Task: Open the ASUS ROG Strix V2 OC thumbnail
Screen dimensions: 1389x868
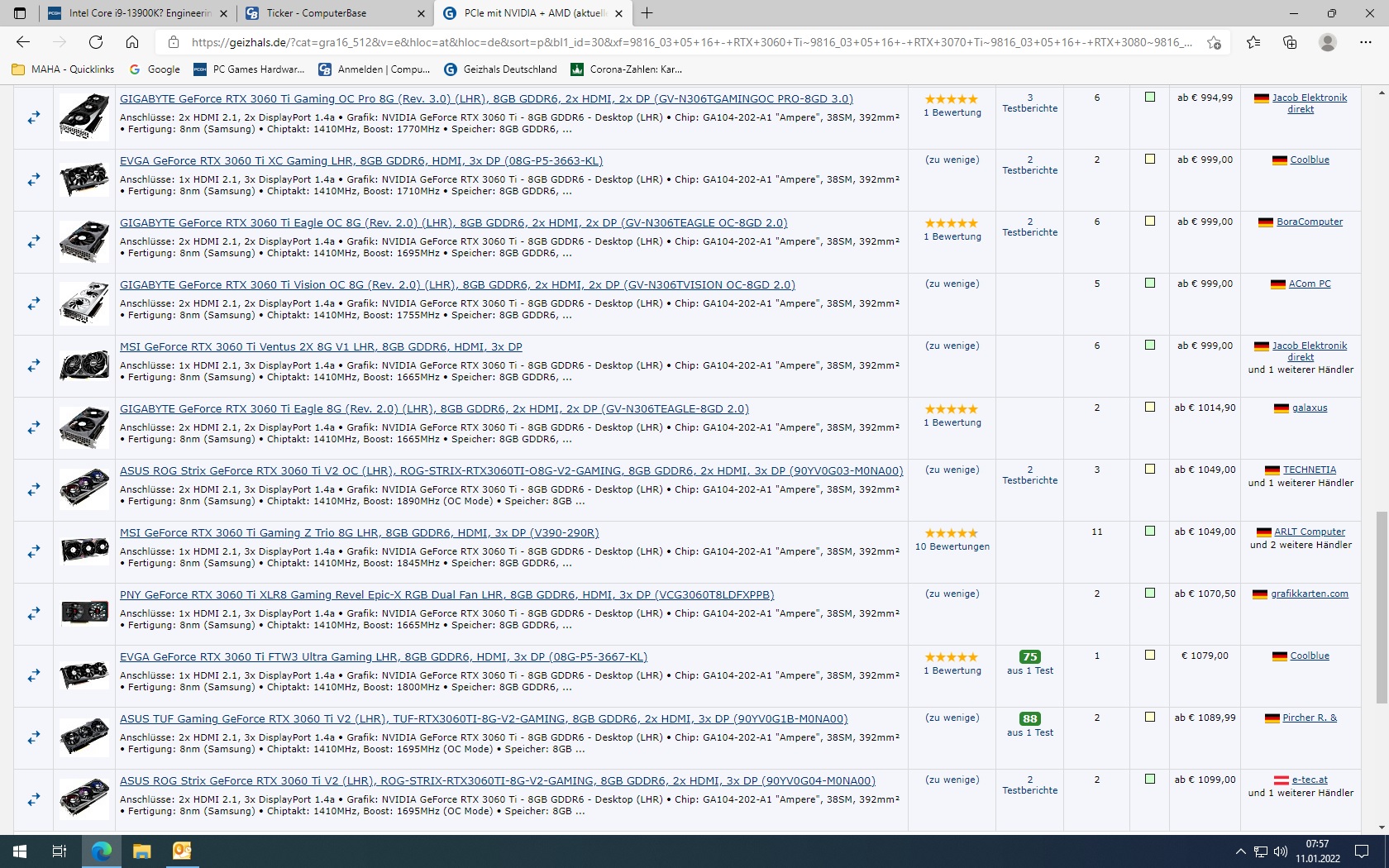Action: point(84,489)
